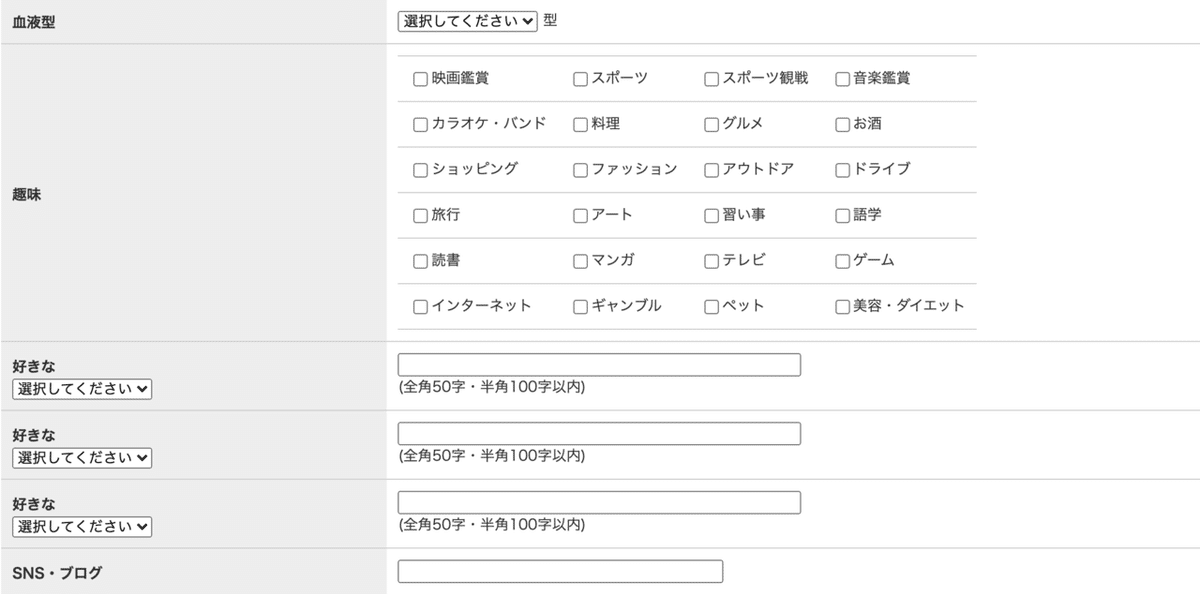Image resolution: width=1200 pixels, height=594 pixels.
Task: Select the 旅行 hobby checkbox
Action: (x=421, y=216)
